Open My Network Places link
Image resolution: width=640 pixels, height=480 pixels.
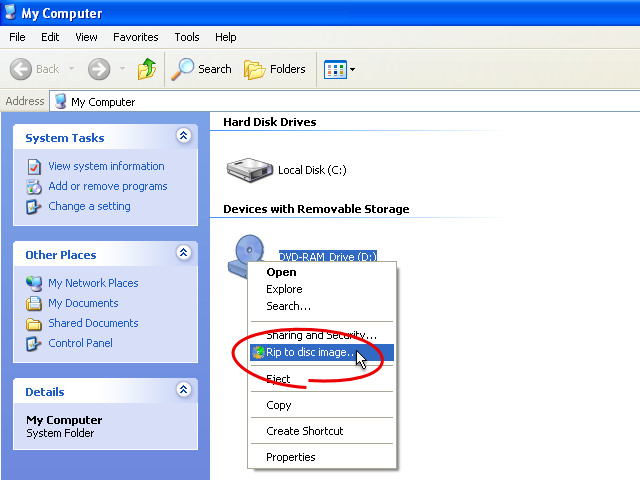(x=93, y=283)
